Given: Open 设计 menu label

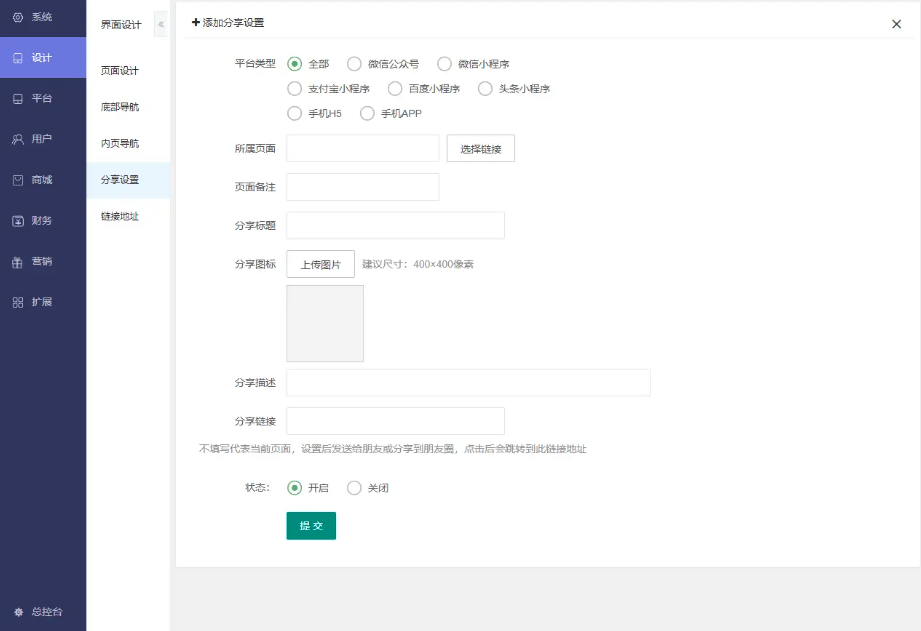Looking at the screenshot, I should [42, 58].
